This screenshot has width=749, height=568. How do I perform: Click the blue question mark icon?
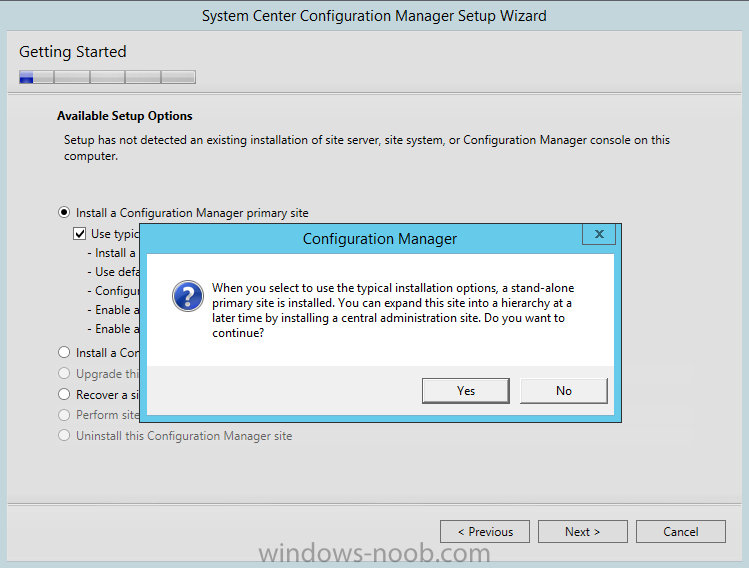pyautogui.click(x=188, y=296)
